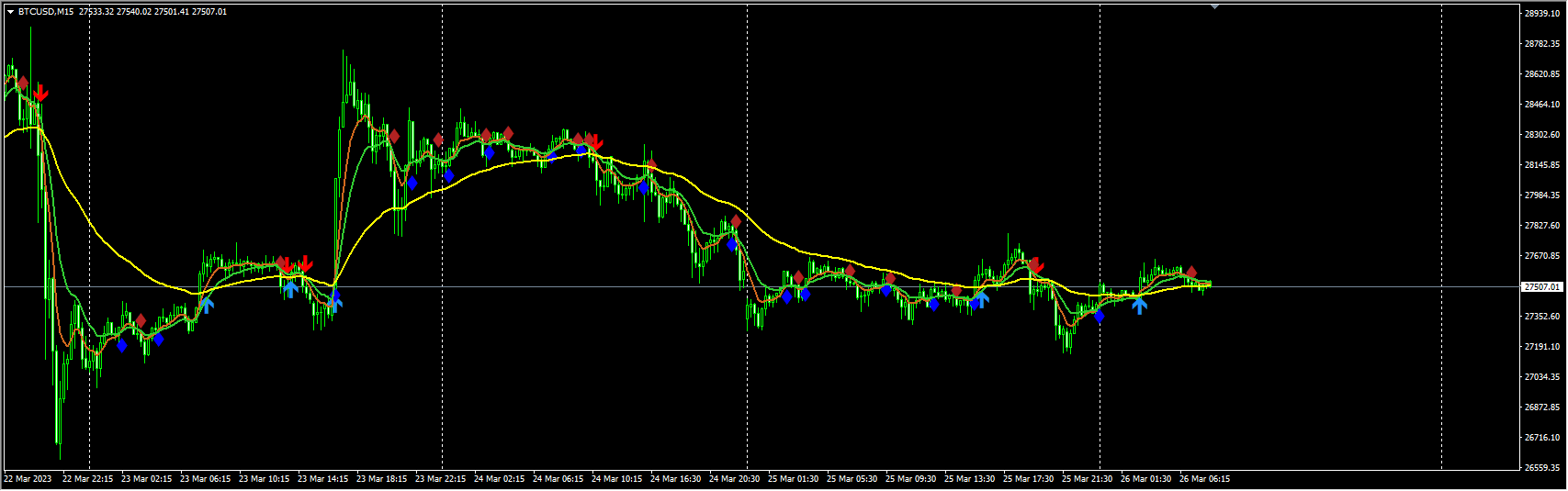
Task: Click the leftmost blue diamond signal marker
Action: pos(121,346)
